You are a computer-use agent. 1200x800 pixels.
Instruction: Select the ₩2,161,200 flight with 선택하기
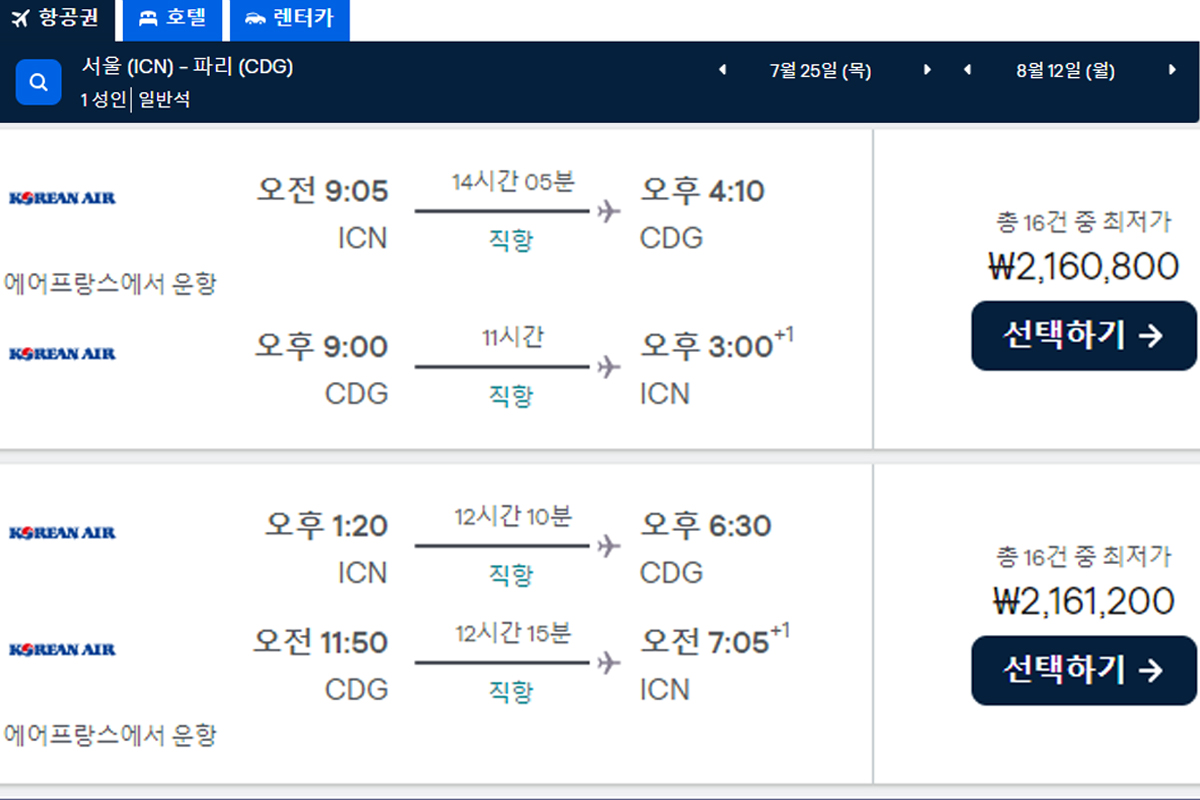click(x=1084, y=670)
